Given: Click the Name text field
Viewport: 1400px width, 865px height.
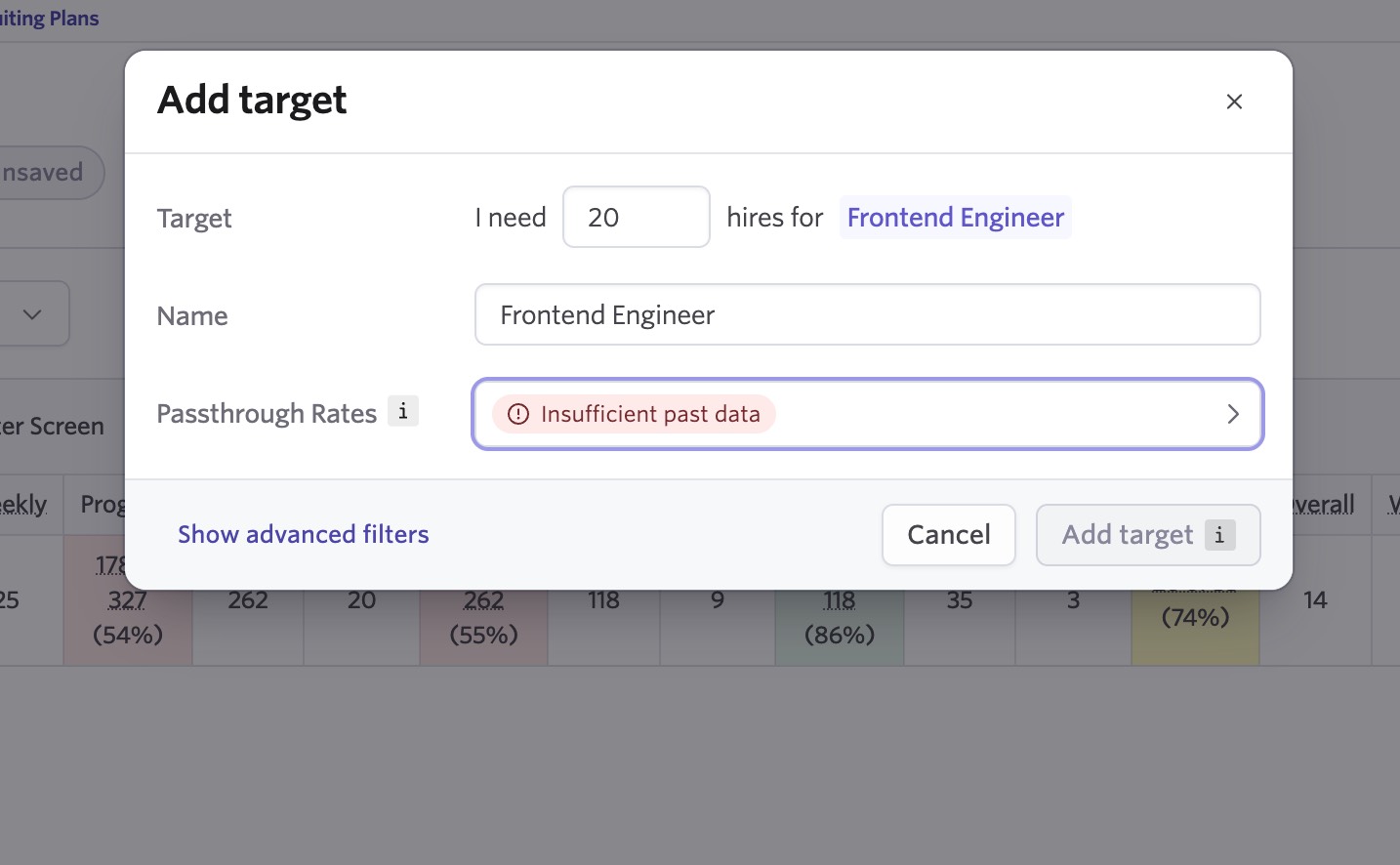Looking at the screenshot, I should coord(868,314).
